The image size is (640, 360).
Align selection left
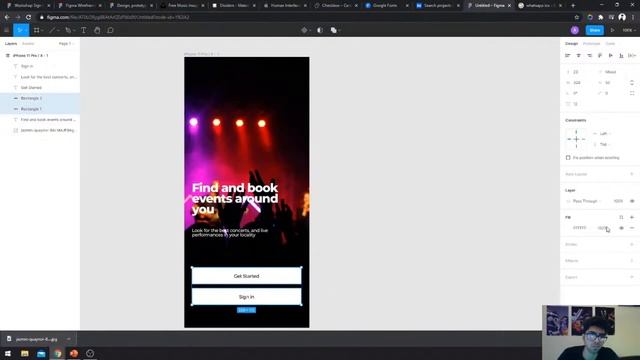[568, 56]
